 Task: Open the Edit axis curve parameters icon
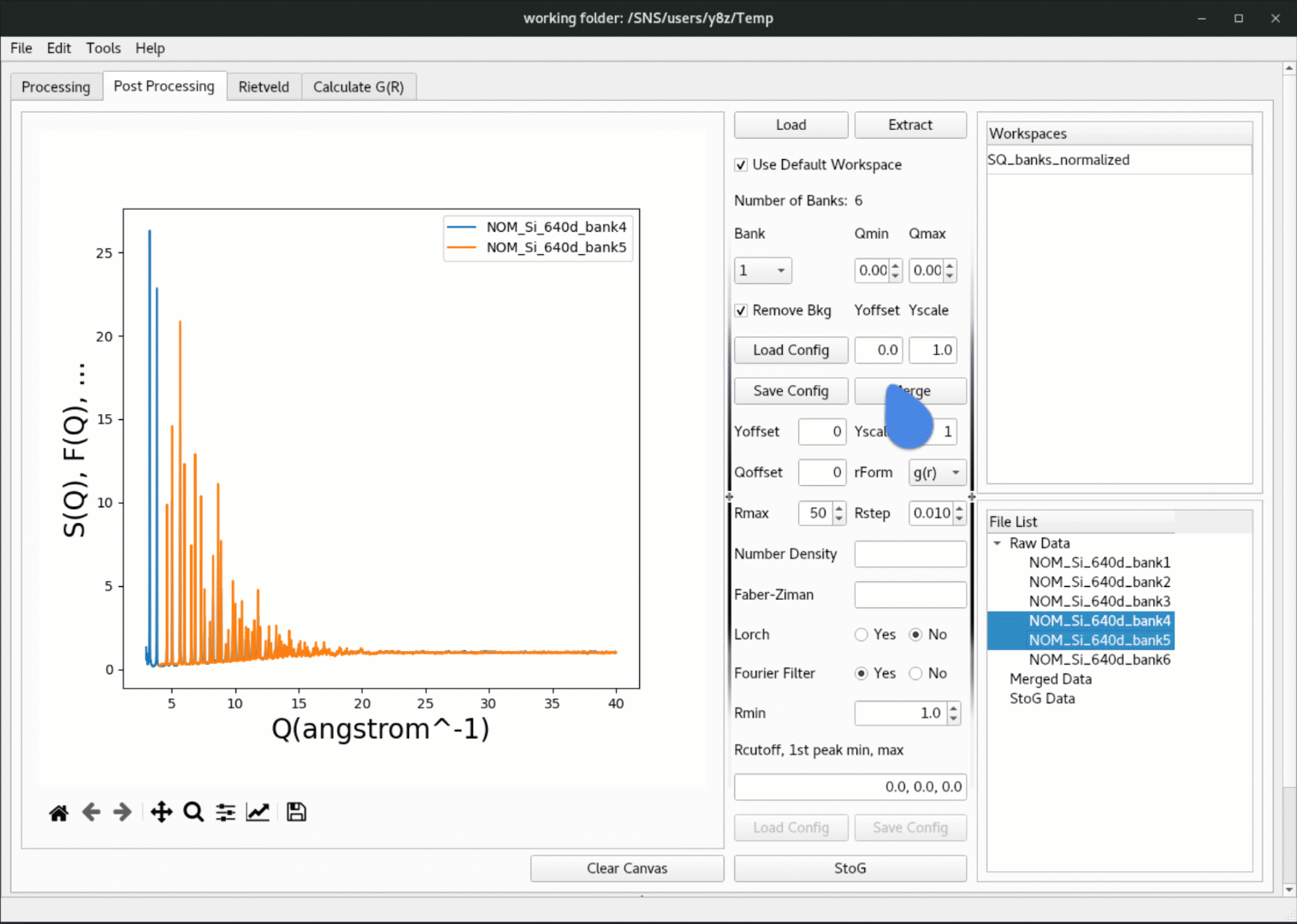pyautogui.click(x=258, y=813)
